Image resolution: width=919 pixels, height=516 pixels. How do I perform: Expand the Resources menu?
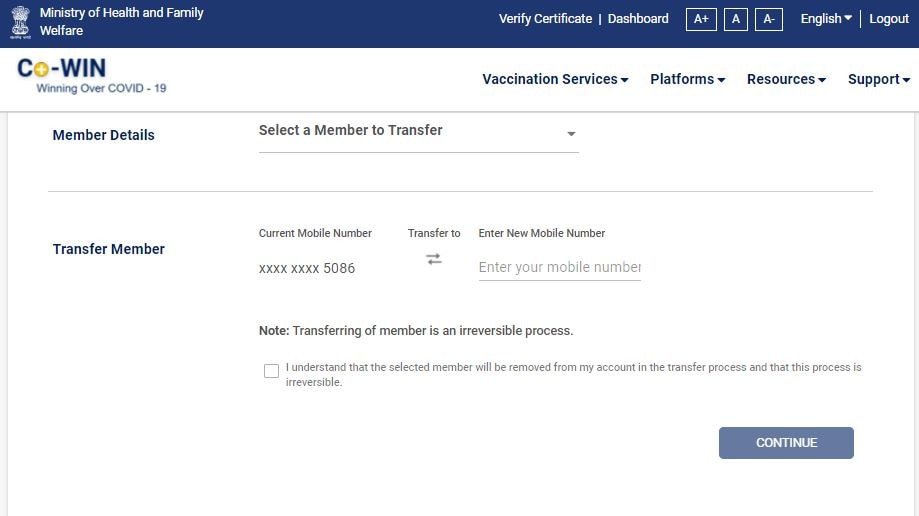(x=786, y=79)
